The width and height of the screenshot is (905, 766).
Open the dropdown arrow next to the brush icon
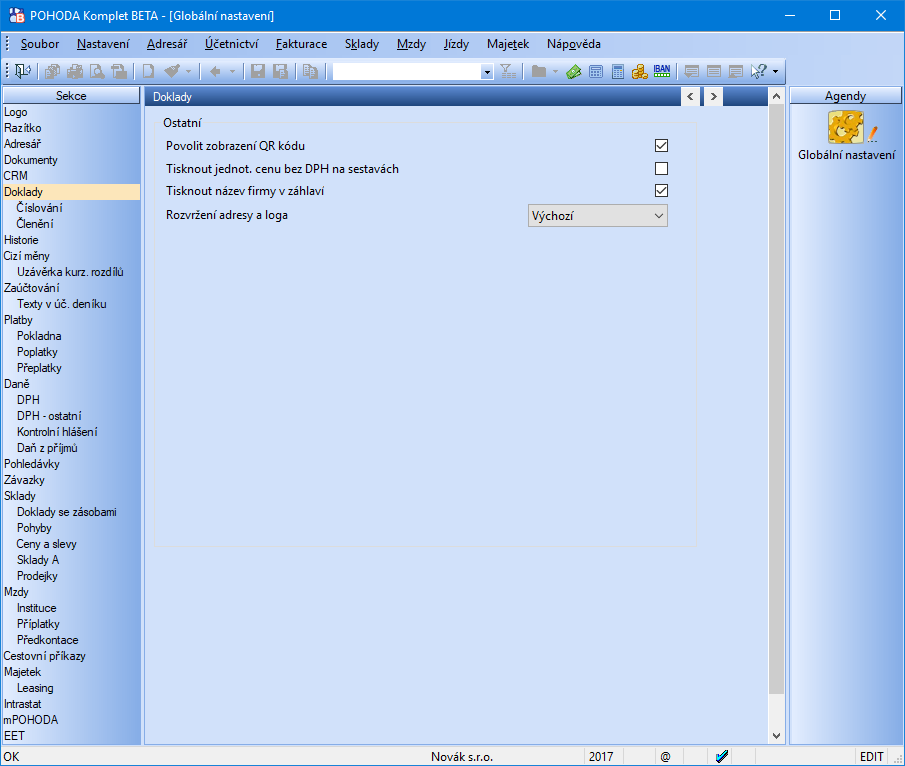(188, 72)
